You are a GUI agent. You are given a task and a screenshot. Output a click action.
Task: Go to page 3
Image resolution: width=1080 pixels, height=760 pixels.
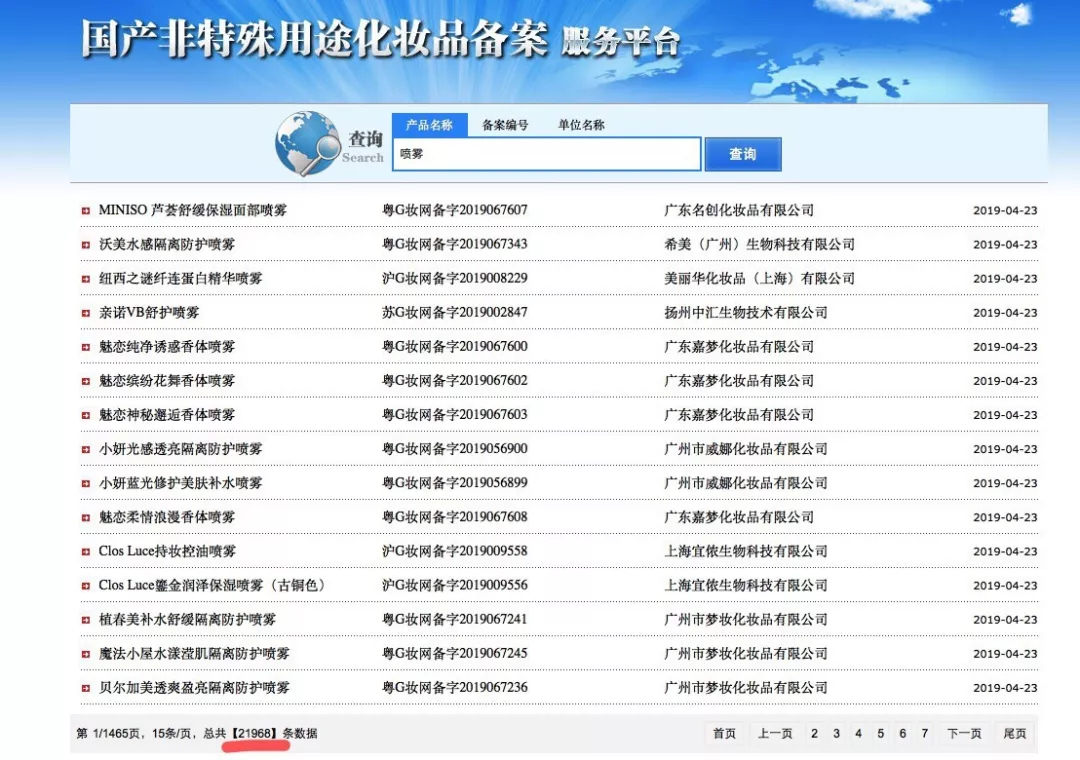tap(836, 733)
